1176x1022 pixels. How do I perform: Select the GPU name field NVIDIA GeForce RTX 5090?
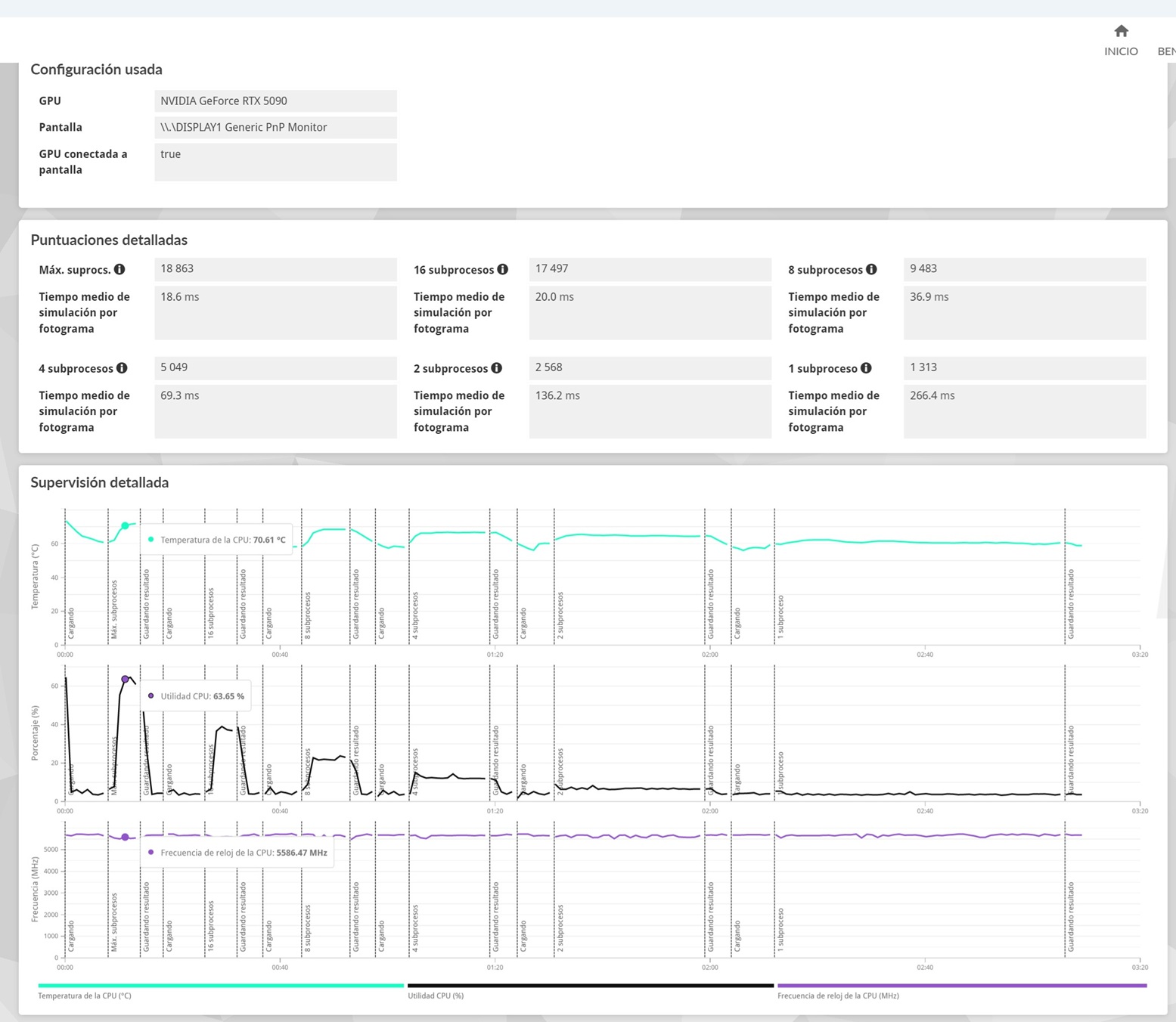275,101
